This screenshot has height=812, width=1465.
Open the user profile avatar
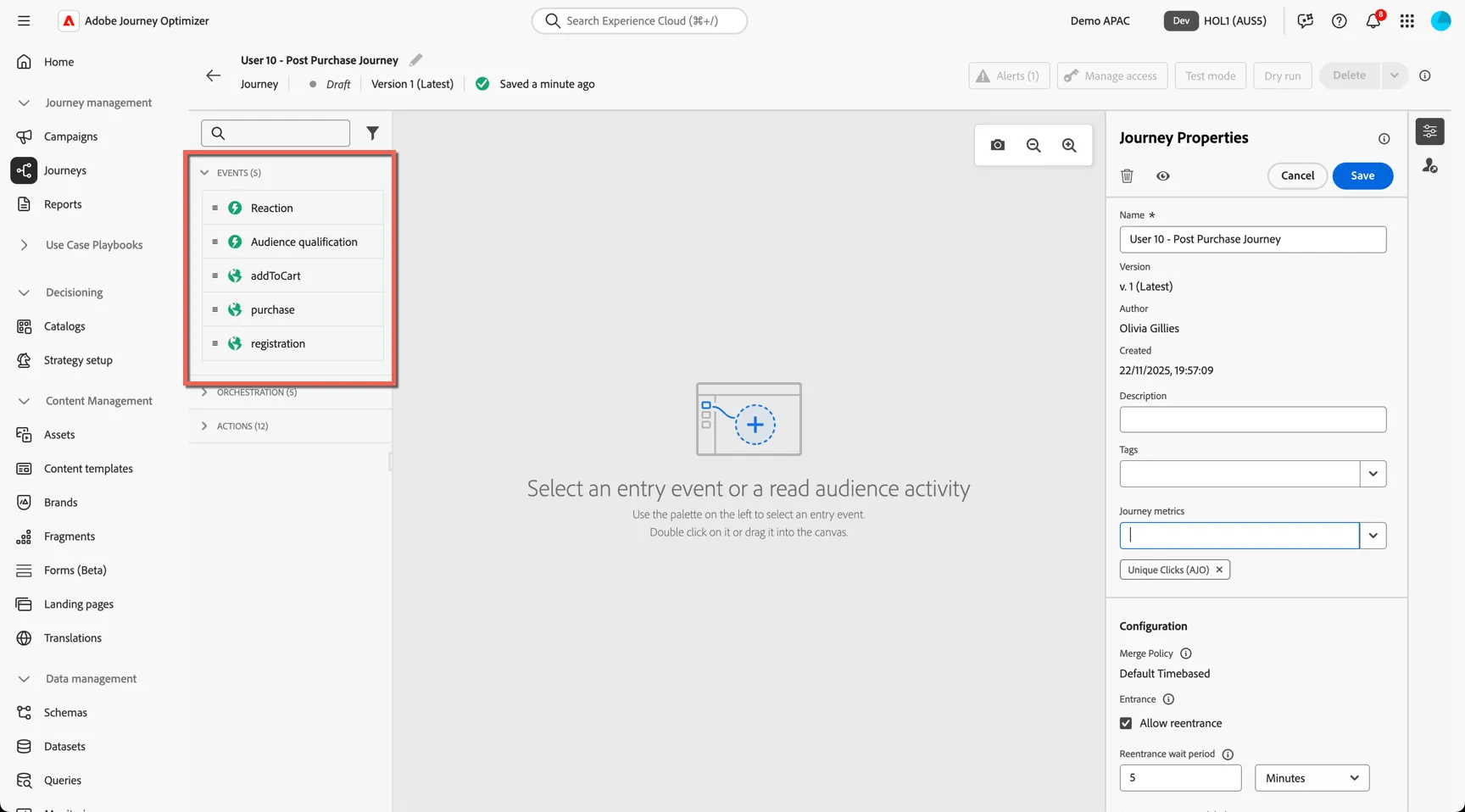tap(1440, 20)
